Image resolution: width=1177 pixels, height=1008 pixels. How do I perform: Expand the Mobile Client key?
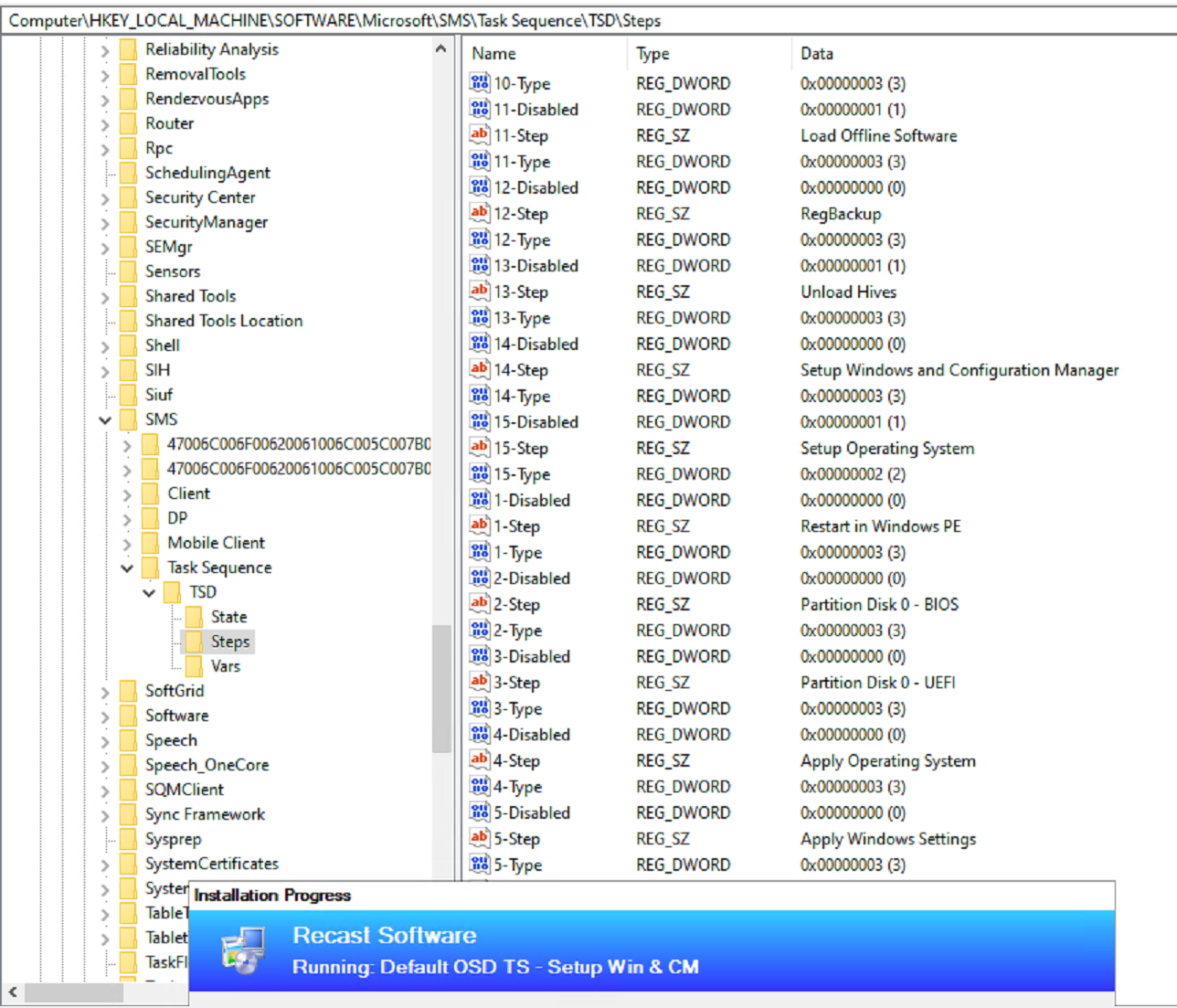(127, 544)
